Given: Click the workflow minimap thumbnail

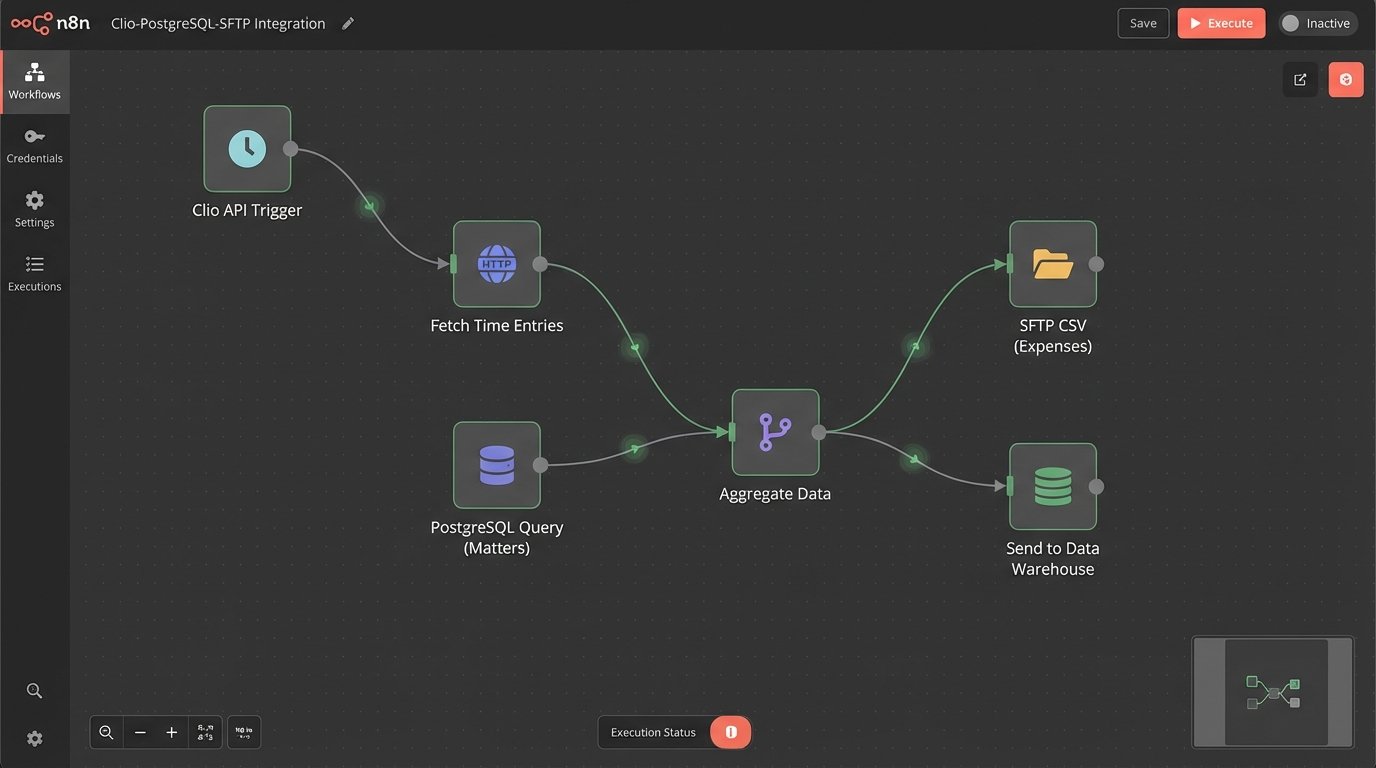Looking at the screenshot, I should point(1273,692).
